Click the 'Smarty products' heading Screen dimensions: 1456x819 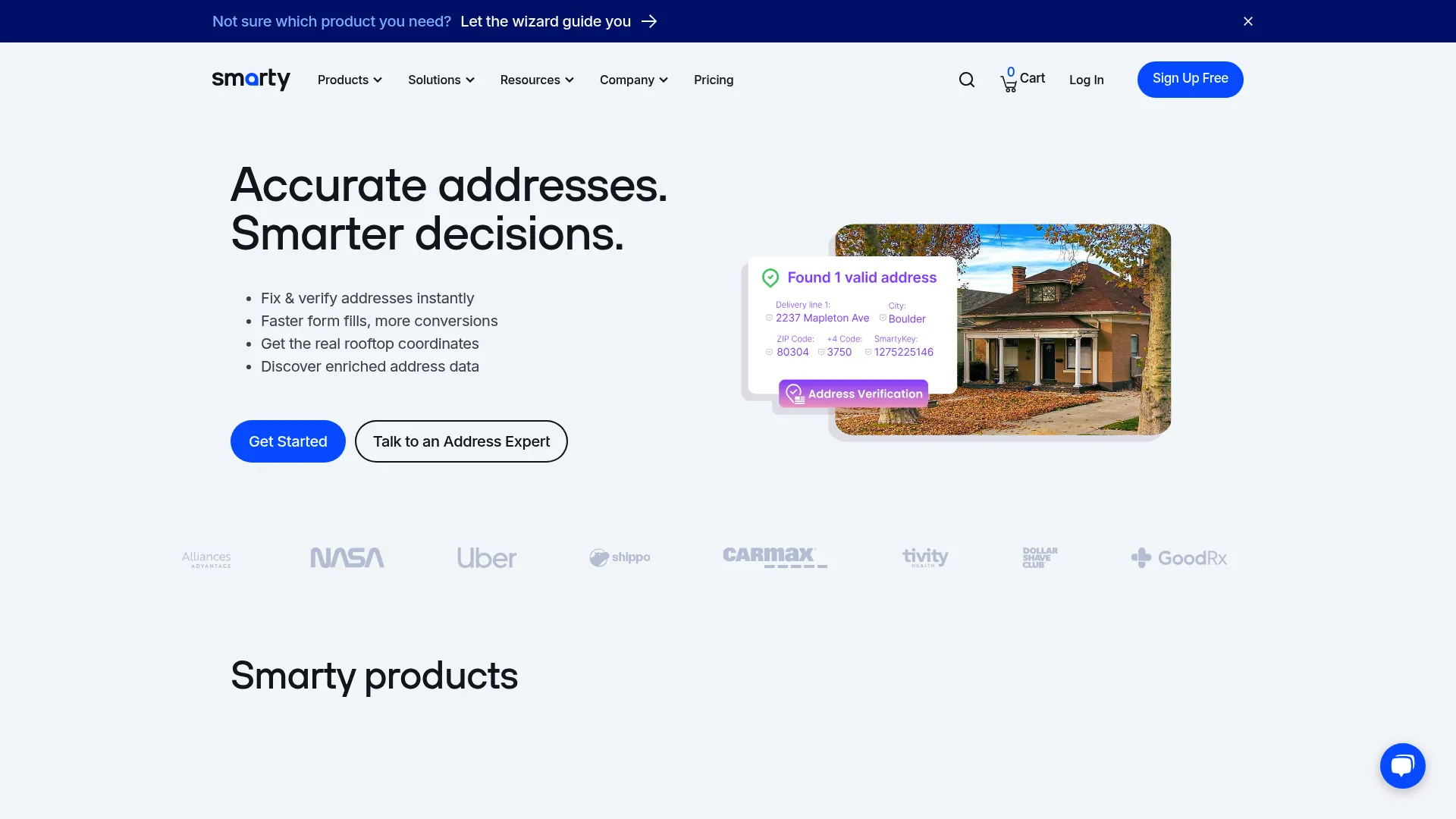point(375,676)
